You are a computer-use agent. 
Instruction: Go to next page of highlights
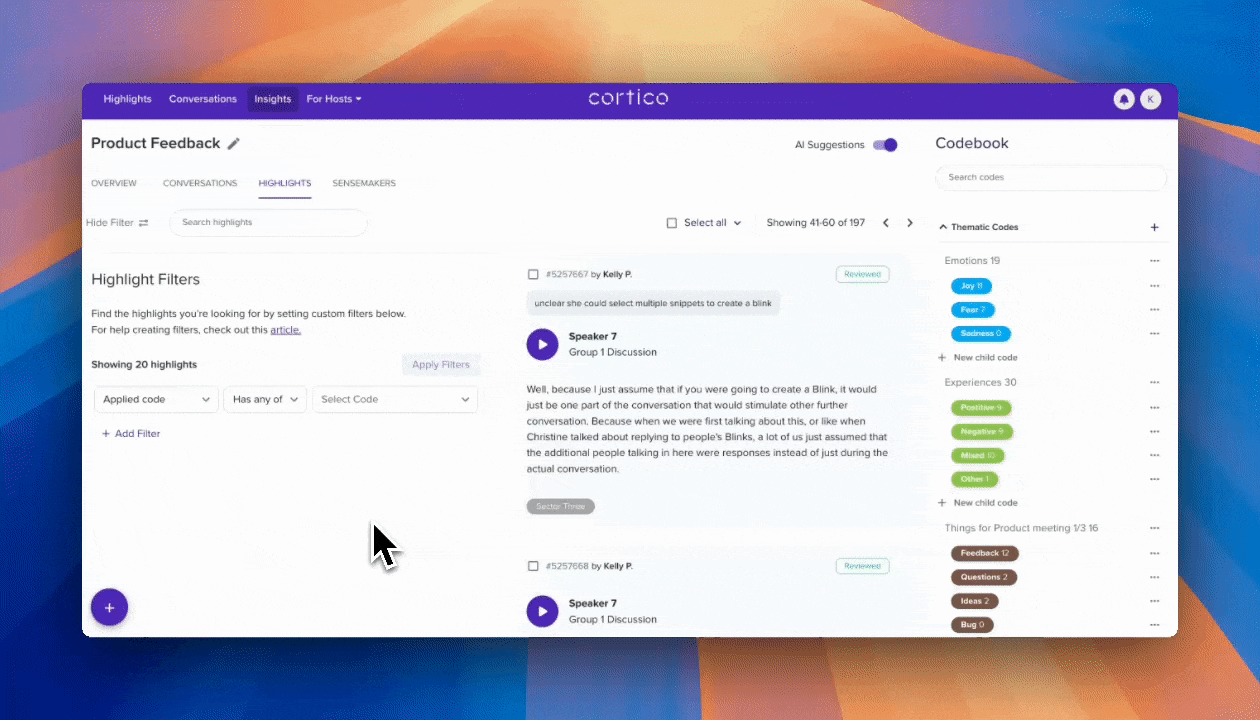(909, 223)
